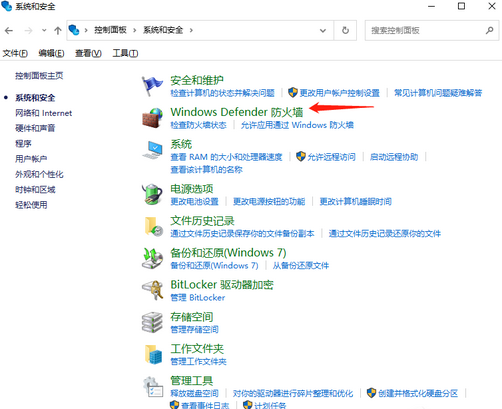Click 系统和安全 in the address breadcrumb
The height and width of the screenshot is (409, 502).
pos(163,30)
